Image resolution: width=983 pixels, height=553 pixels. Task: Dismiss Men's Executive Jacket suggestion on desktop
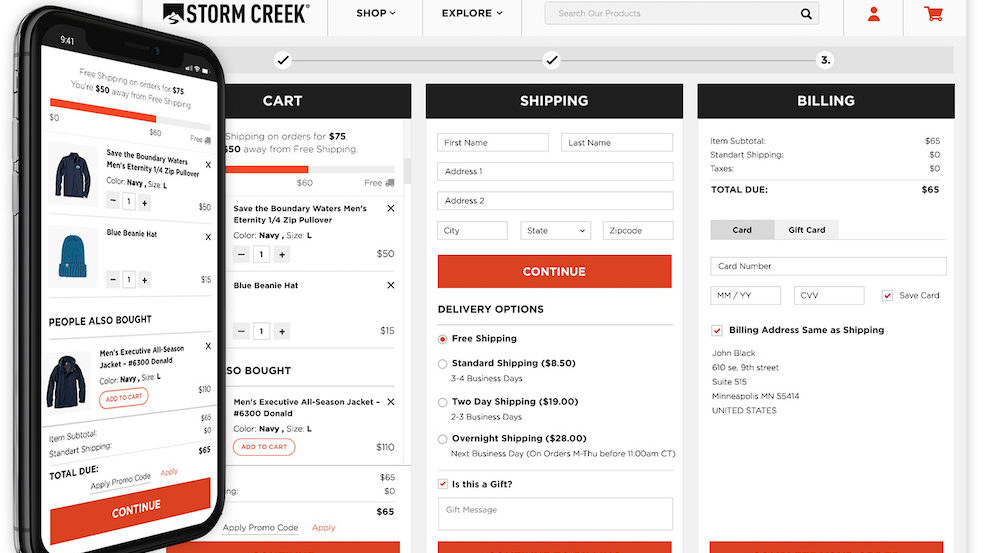391,402
